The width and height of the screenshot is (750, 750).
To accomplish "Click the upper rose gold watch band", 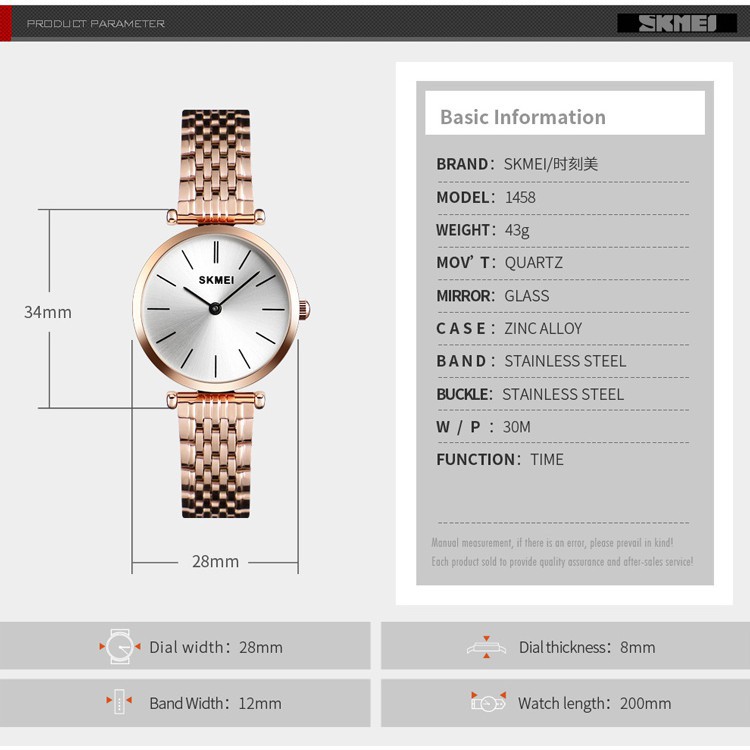I will pyautogui.click(x=215, y=163).
